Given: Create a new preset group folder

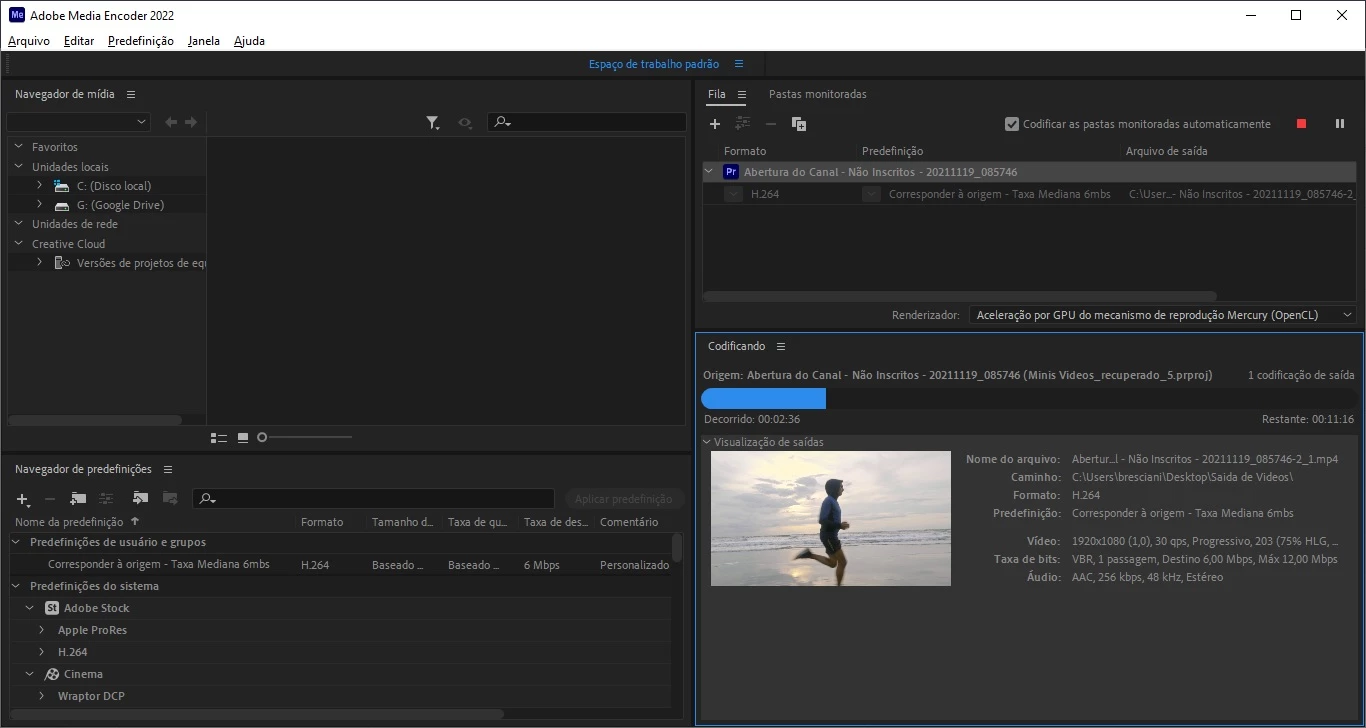Looking at the screenshot, I should [x=78, y=498].
